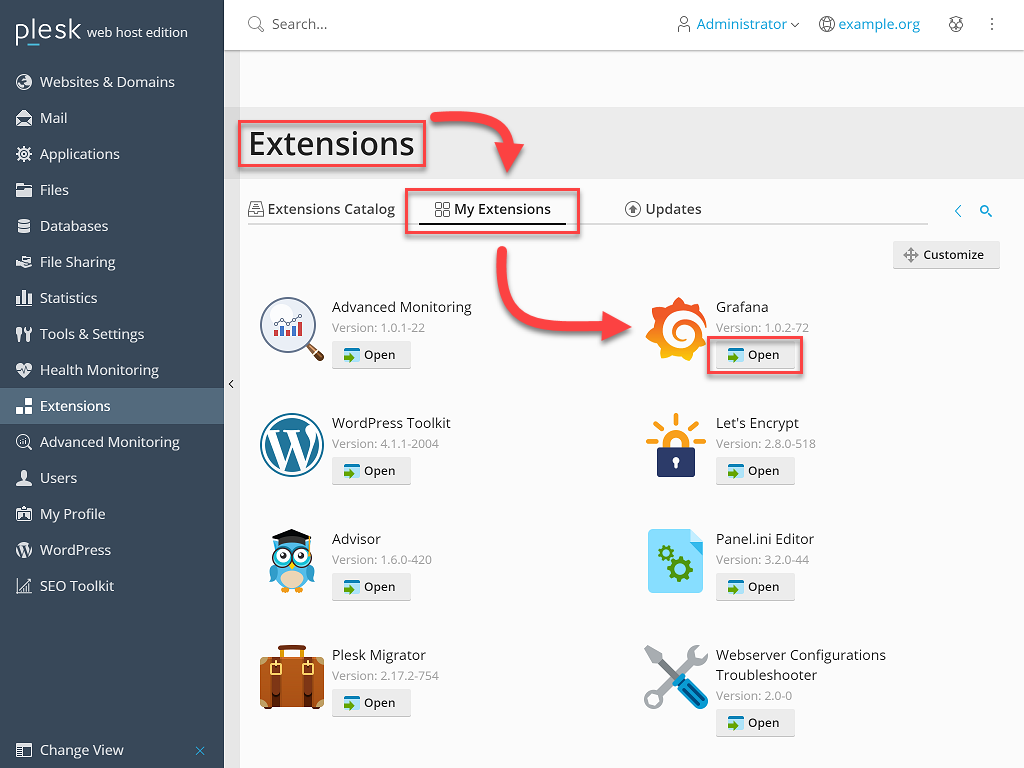This screenshot has height=768, width=1024.
Task: Click the Webserver Configurations Troubleshooter tools icon
Action: coord(677,677)
